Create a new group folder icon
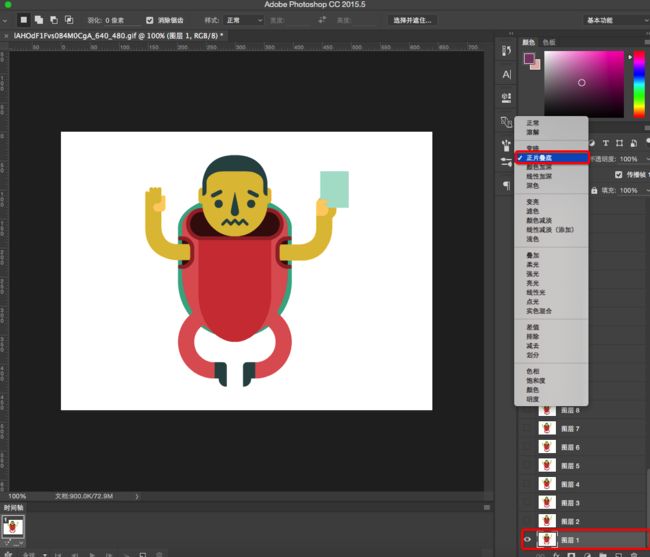The height and width of the screenshot is (557, 650). pyautogui.click(x=602, y=555)
